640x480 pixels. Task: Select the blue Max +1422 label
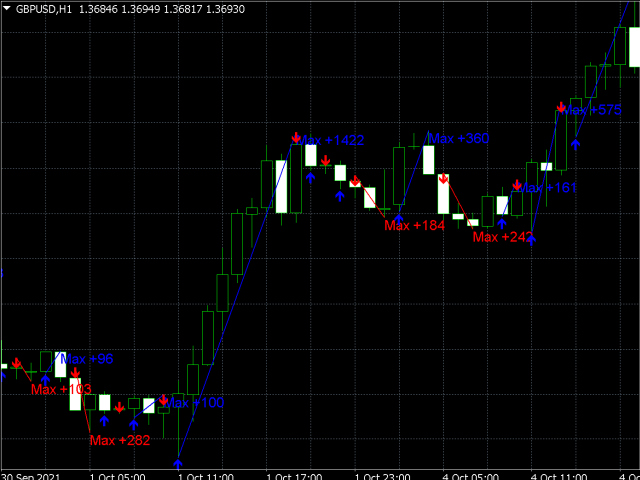[331, 140]
